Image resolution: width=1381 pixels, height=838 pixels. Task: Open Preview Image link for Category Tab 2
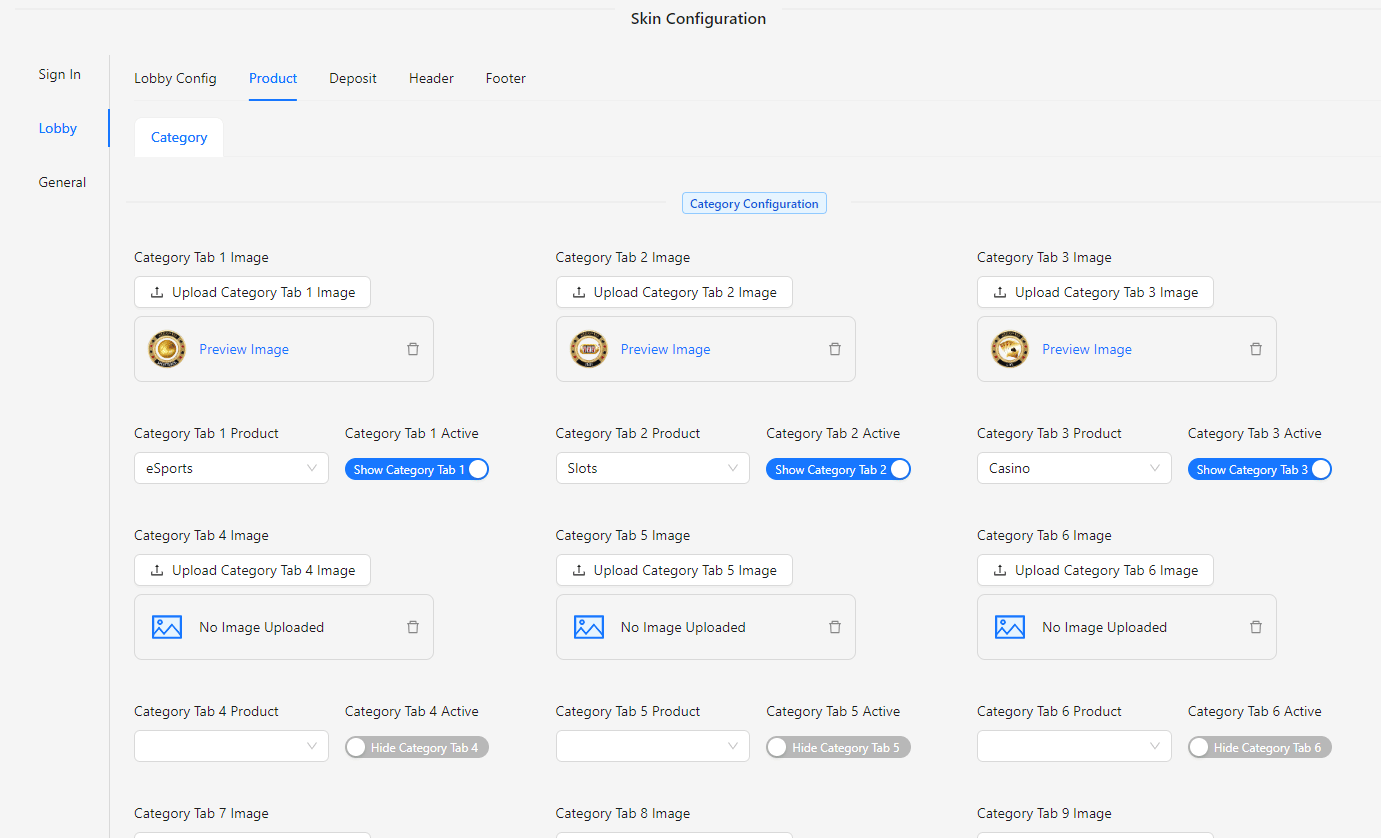click(x=665, y=349)
